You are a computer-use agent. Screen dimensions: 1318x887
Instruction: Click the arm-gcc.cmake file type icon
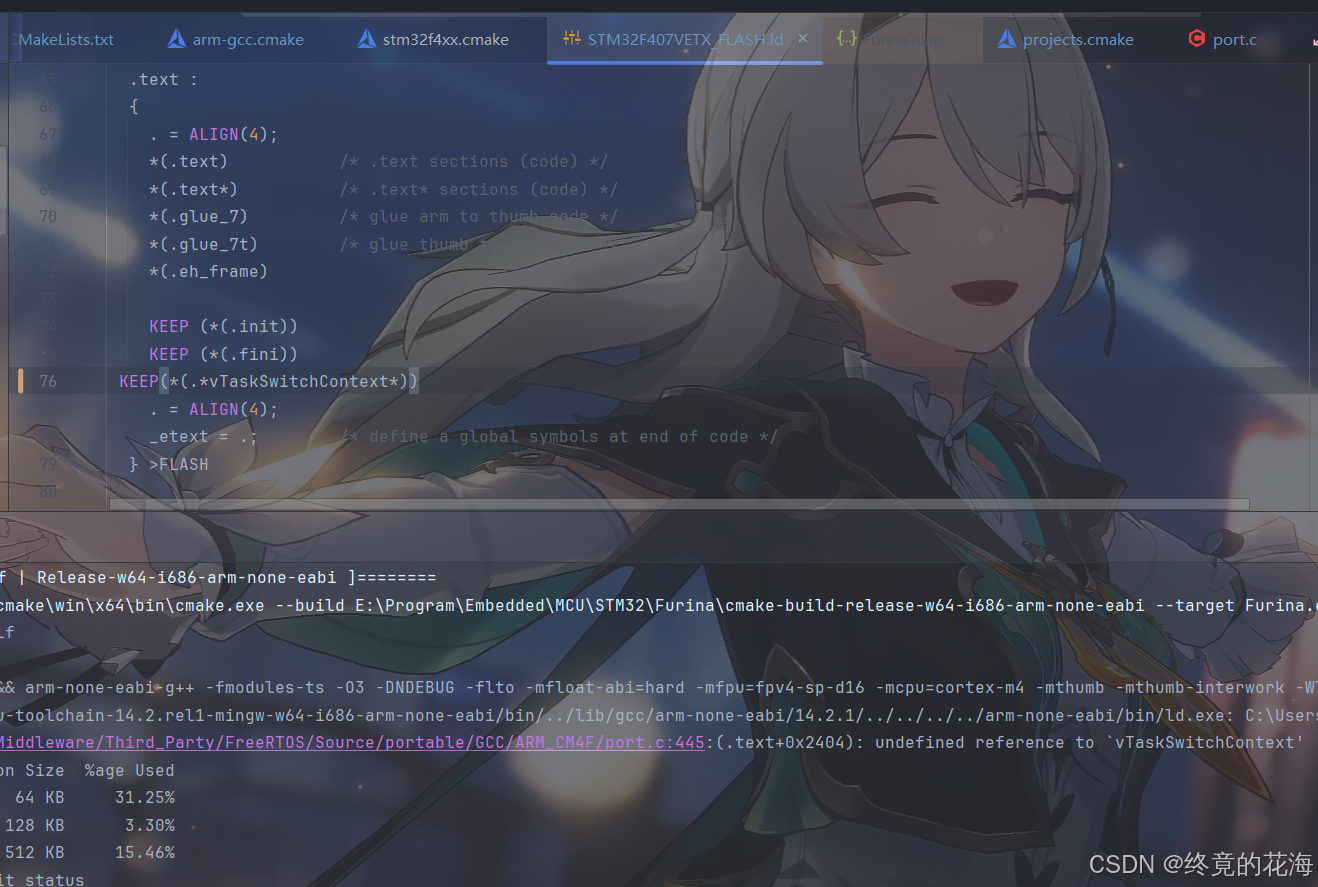177,39
